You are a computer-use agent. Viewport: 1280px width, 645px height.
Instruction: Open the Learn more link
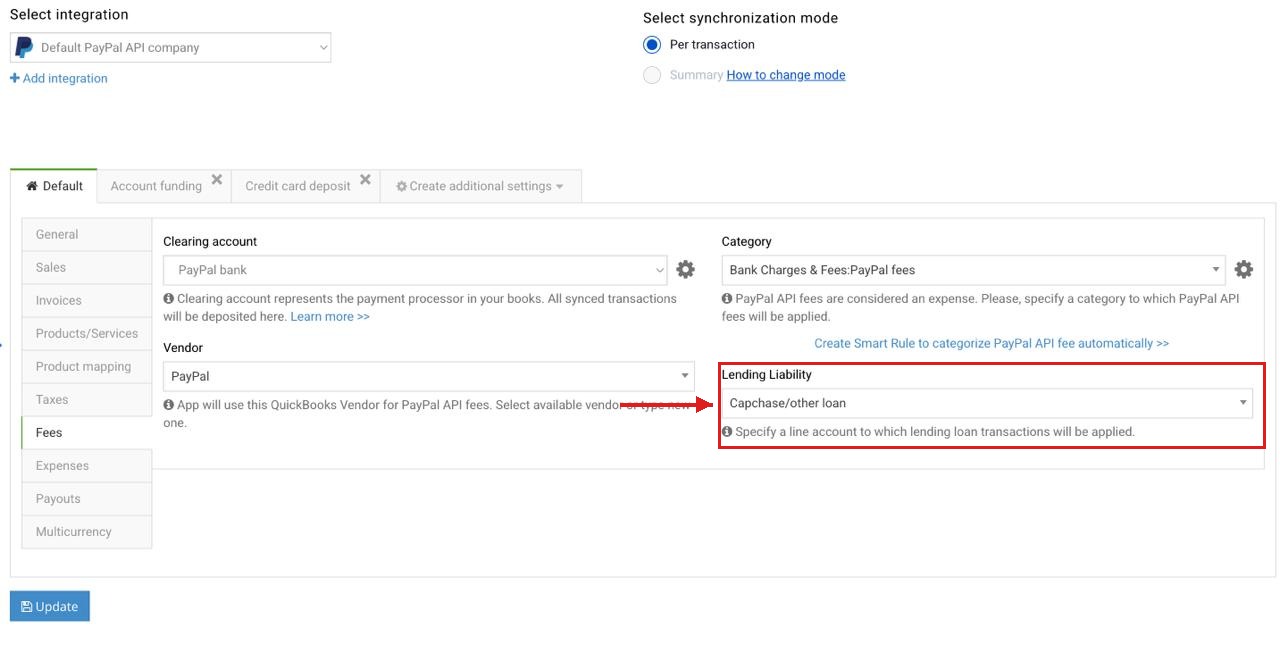tap(330, 316)
